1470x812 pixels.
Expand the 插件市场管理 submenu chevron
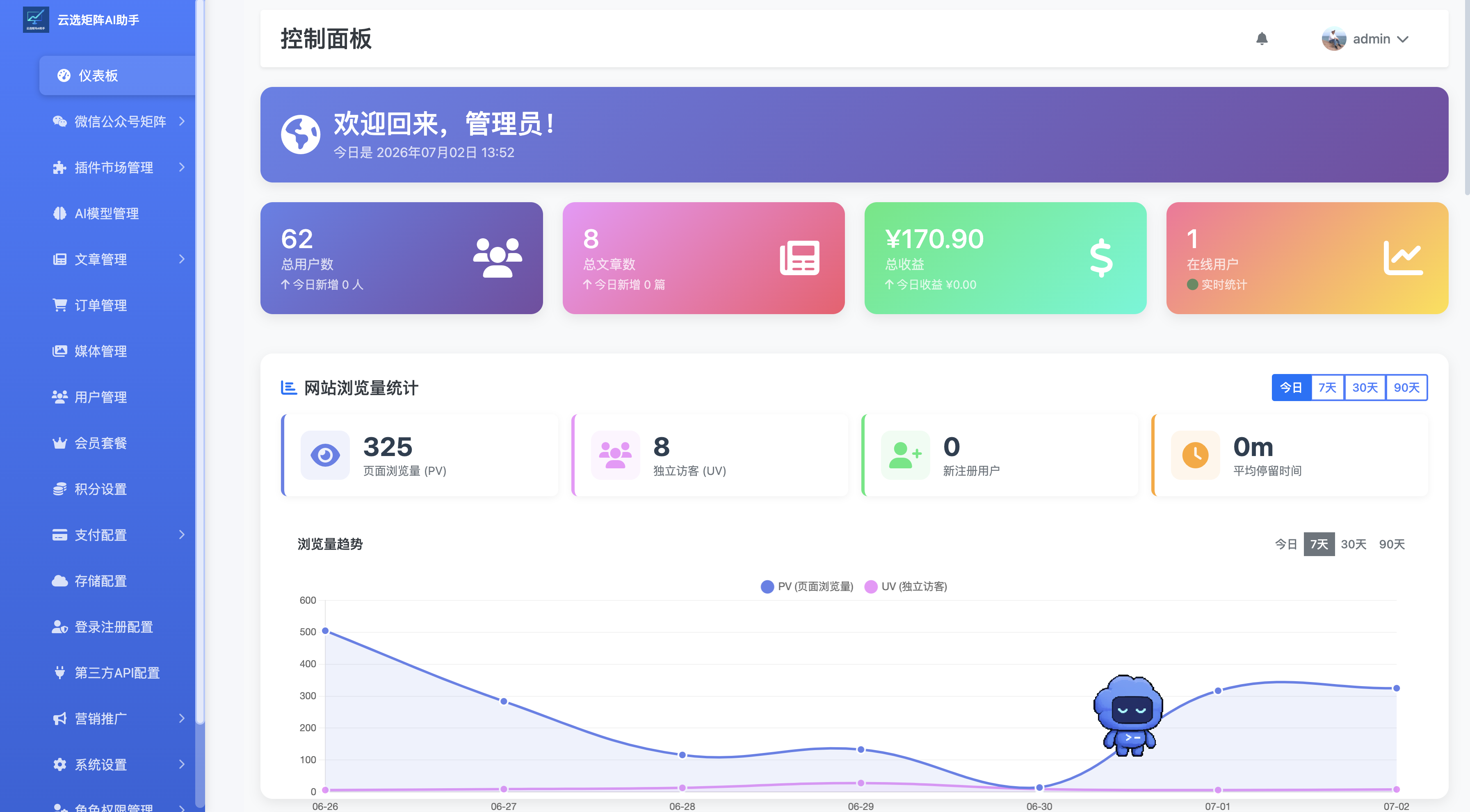click(x=182, y=167)
